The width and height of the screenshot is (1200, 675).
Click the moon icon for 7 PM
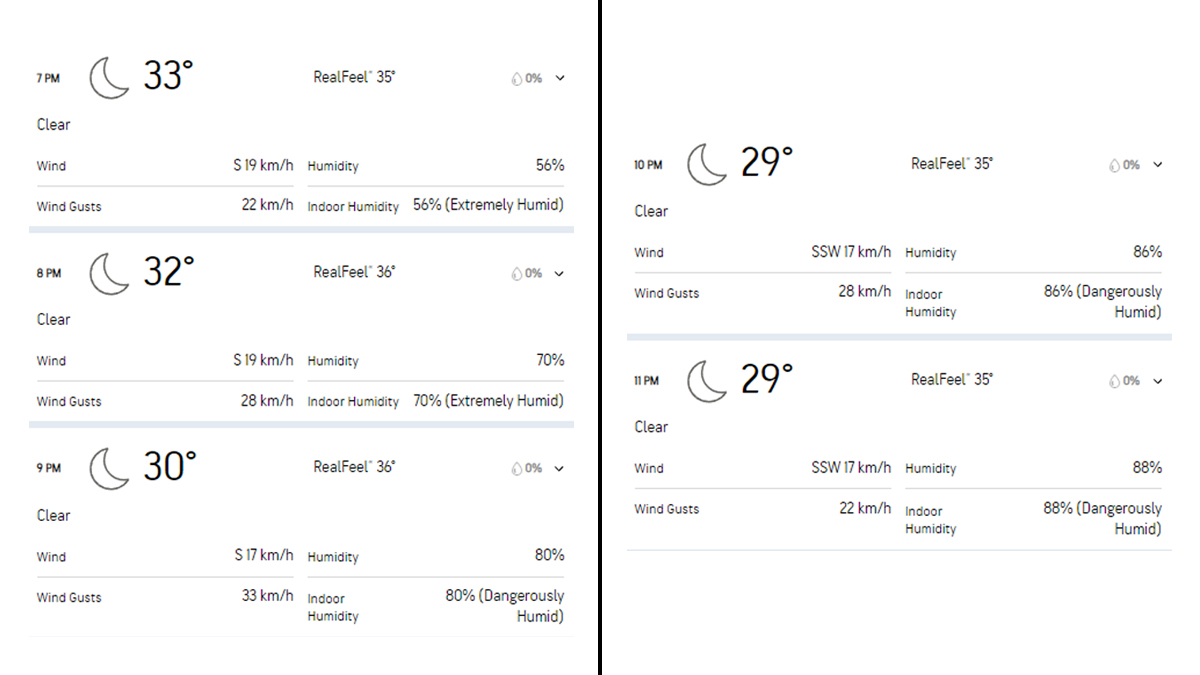[x=110, y=78]
